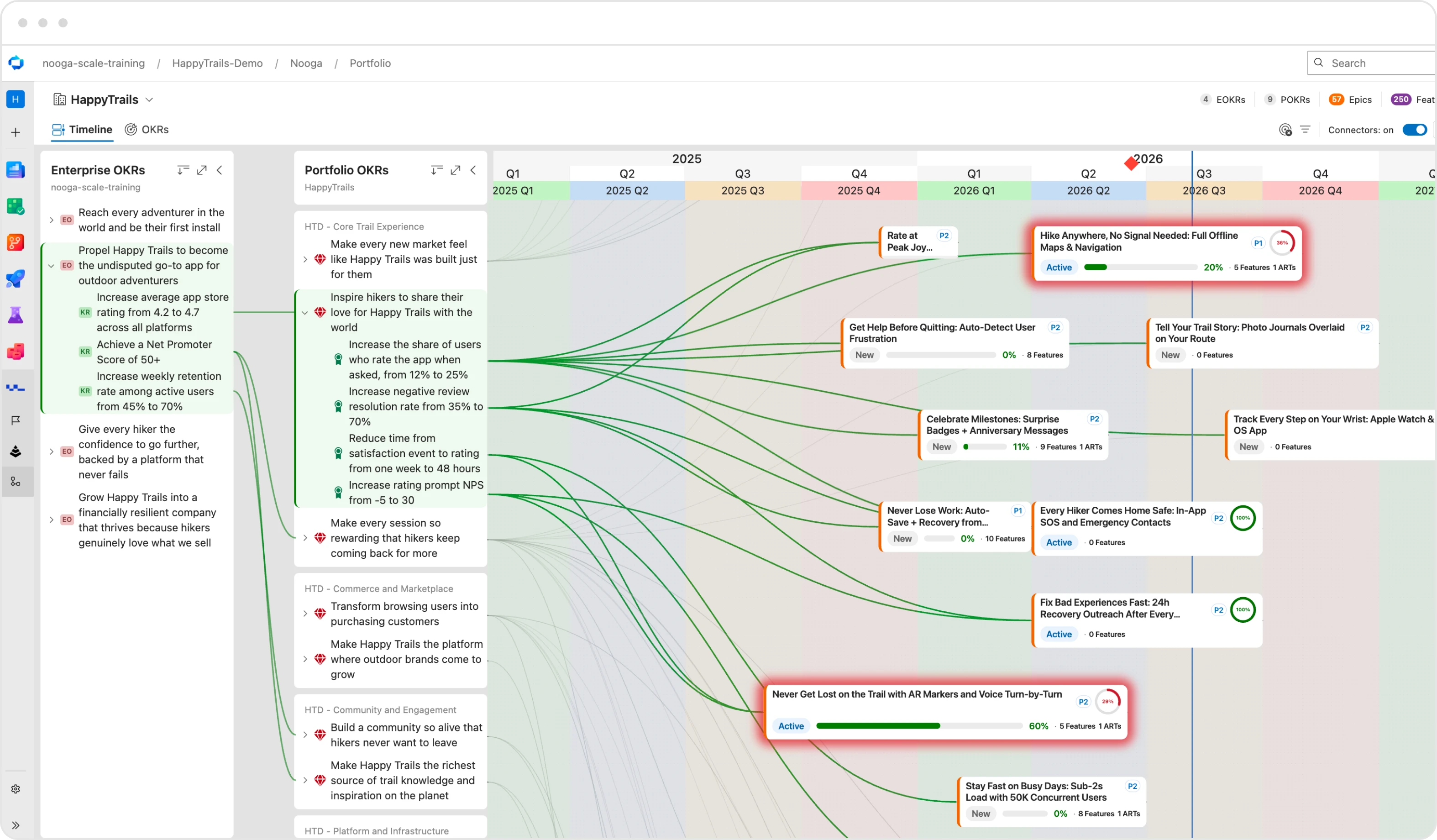Open the HappyTrails project H icon
Image resolution: width=1437 pixels, height=840 pixels.
coord(16,99)
